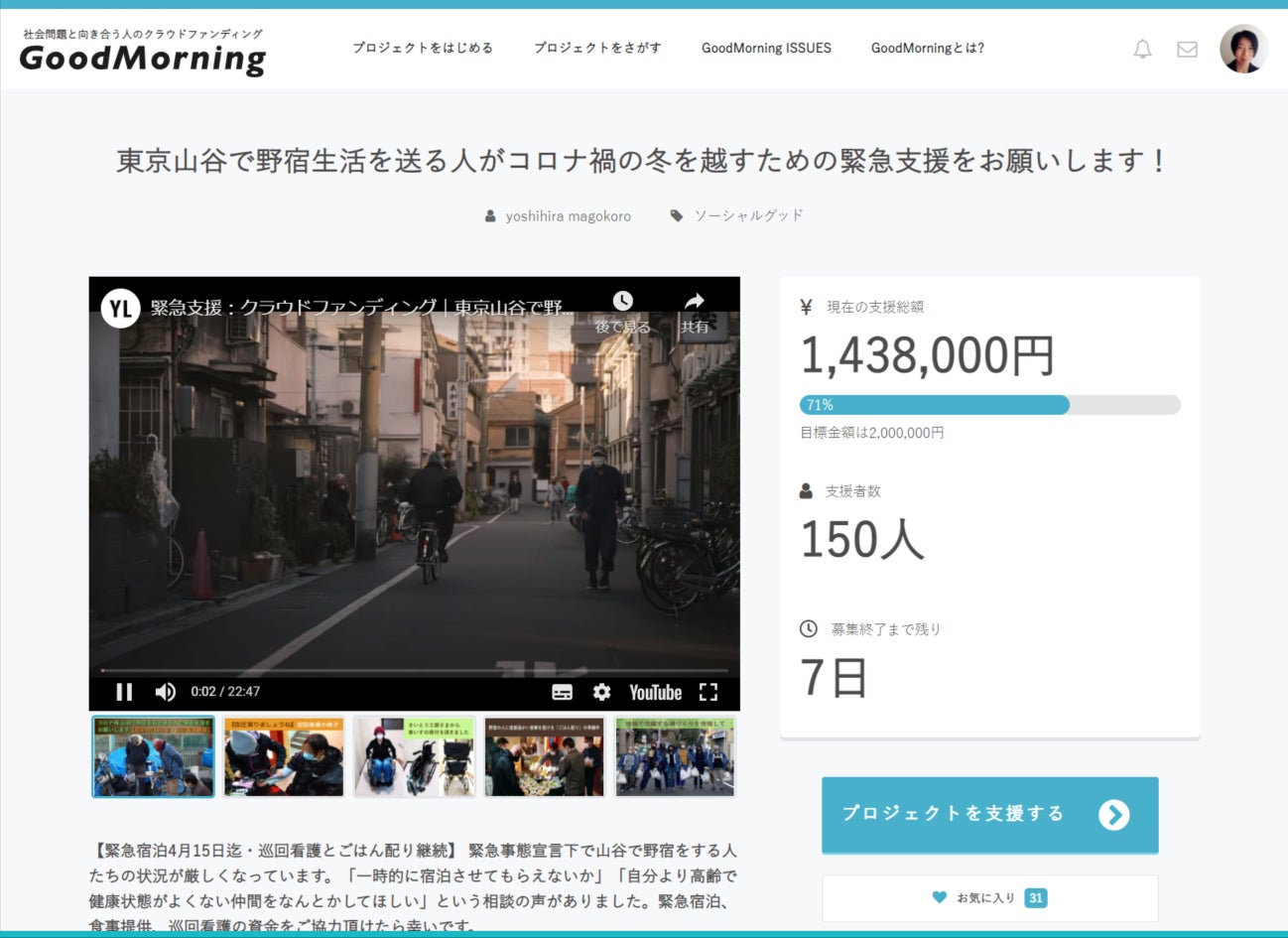Enter fullscreen mode on the video
This screenshot has width=1288, height=938.
(708, 692)
